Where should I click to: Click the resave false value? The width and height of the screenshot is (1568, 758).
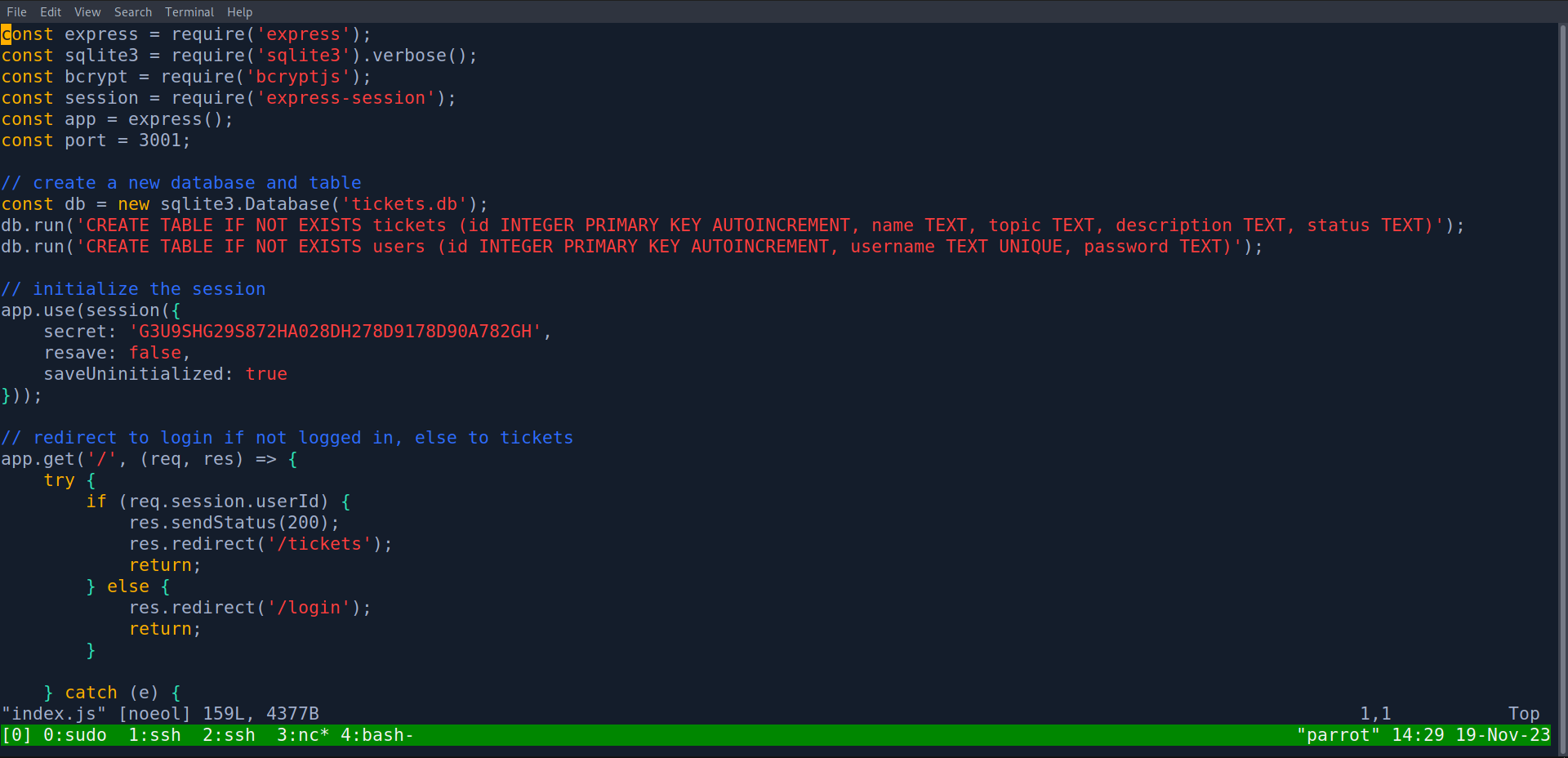pyautogui.click(x=155, y=353)
